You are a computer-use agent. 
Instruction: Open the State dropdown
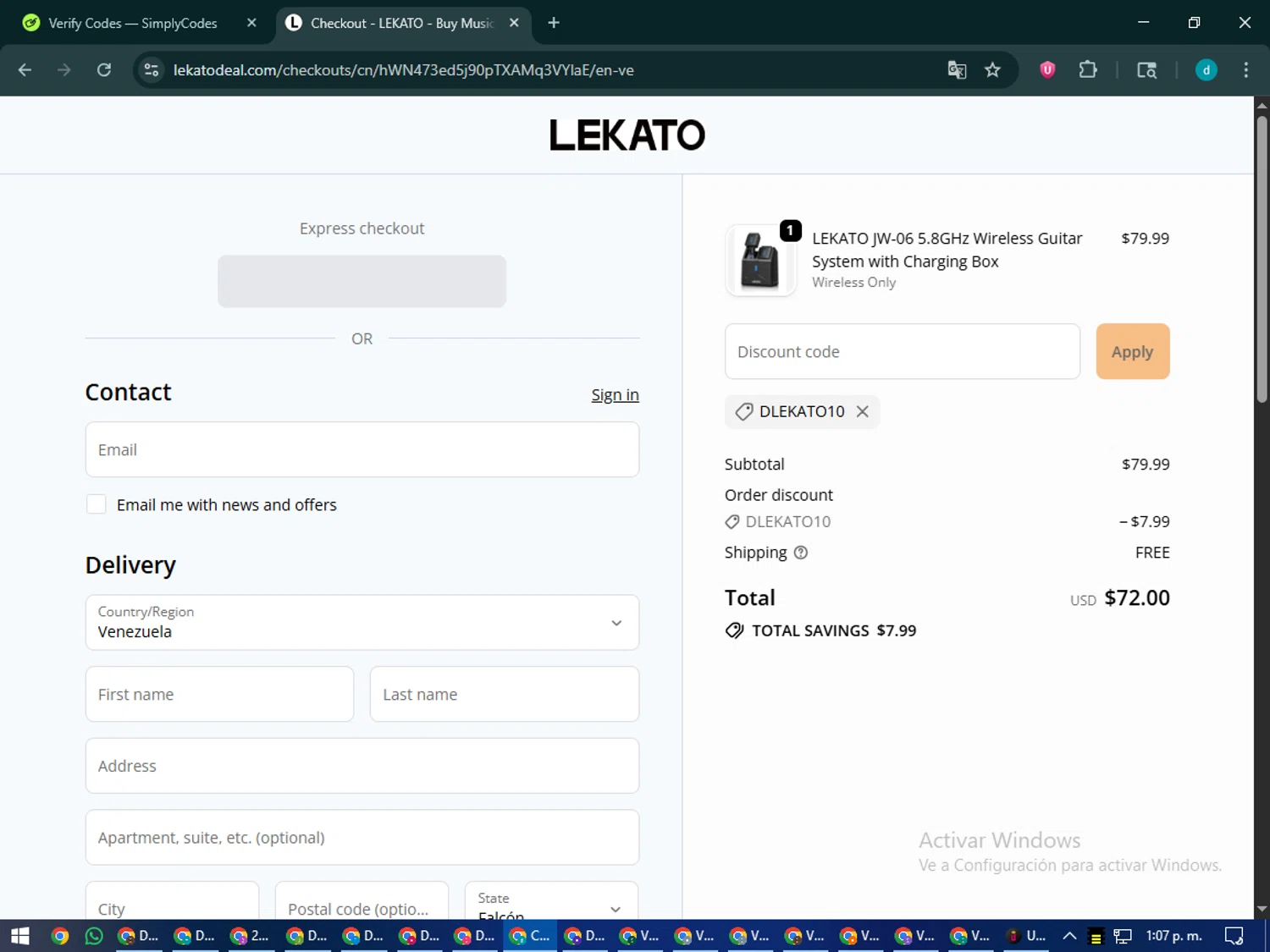[551, 900]
